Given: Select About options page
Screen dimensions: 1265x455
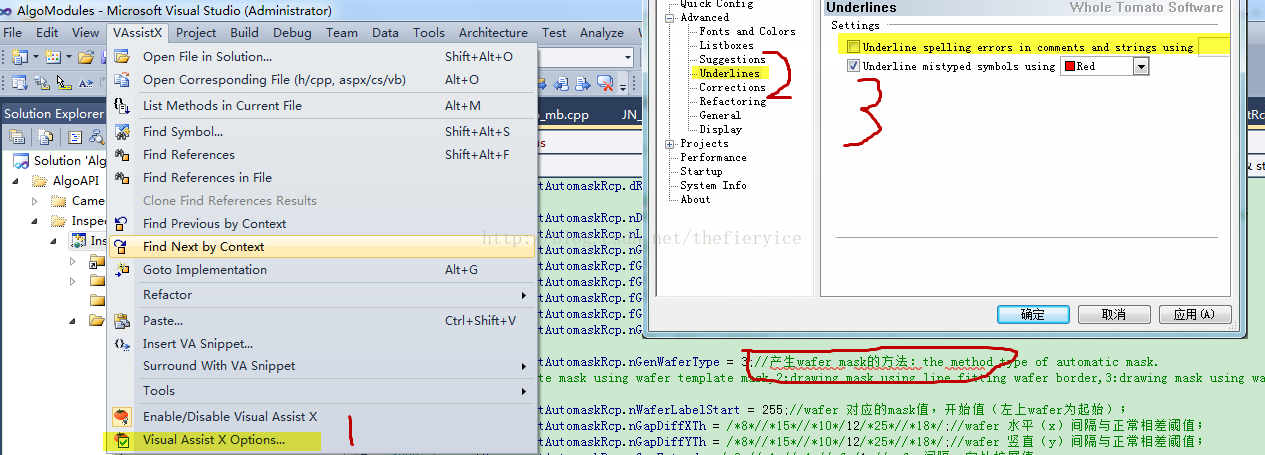Looking at the screenshot, I should point(695,199).
